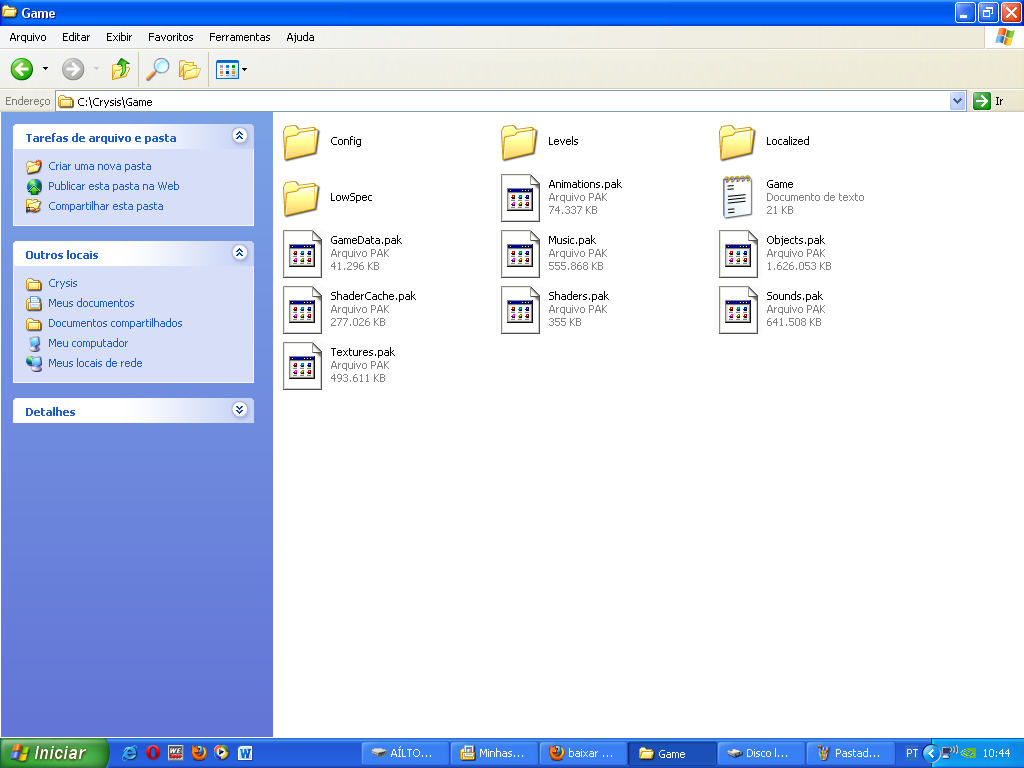Launch the WS program quick launch icon
This screenshot has height=768, width=1024.
click(176, 753)
